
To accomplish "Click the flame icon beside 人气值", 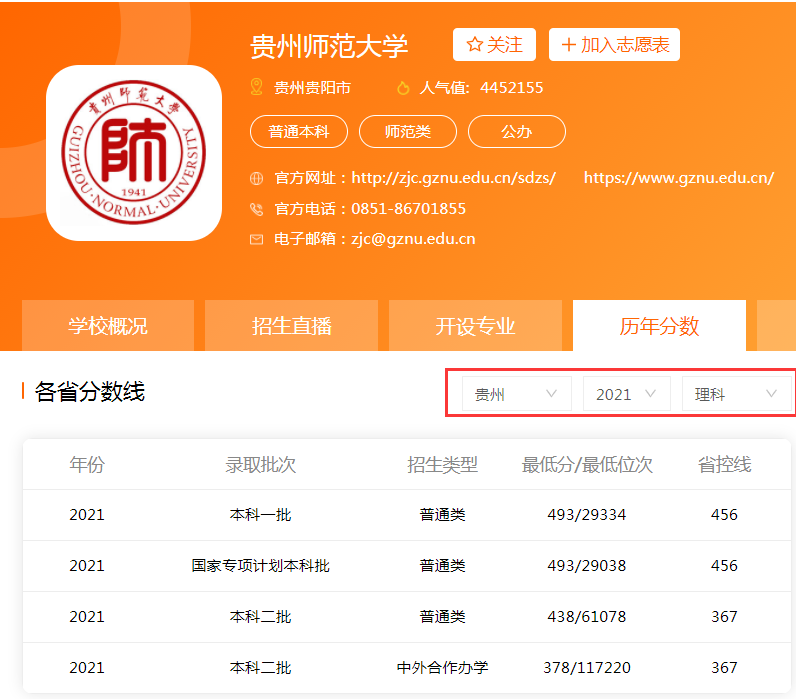I will point(403,88).
